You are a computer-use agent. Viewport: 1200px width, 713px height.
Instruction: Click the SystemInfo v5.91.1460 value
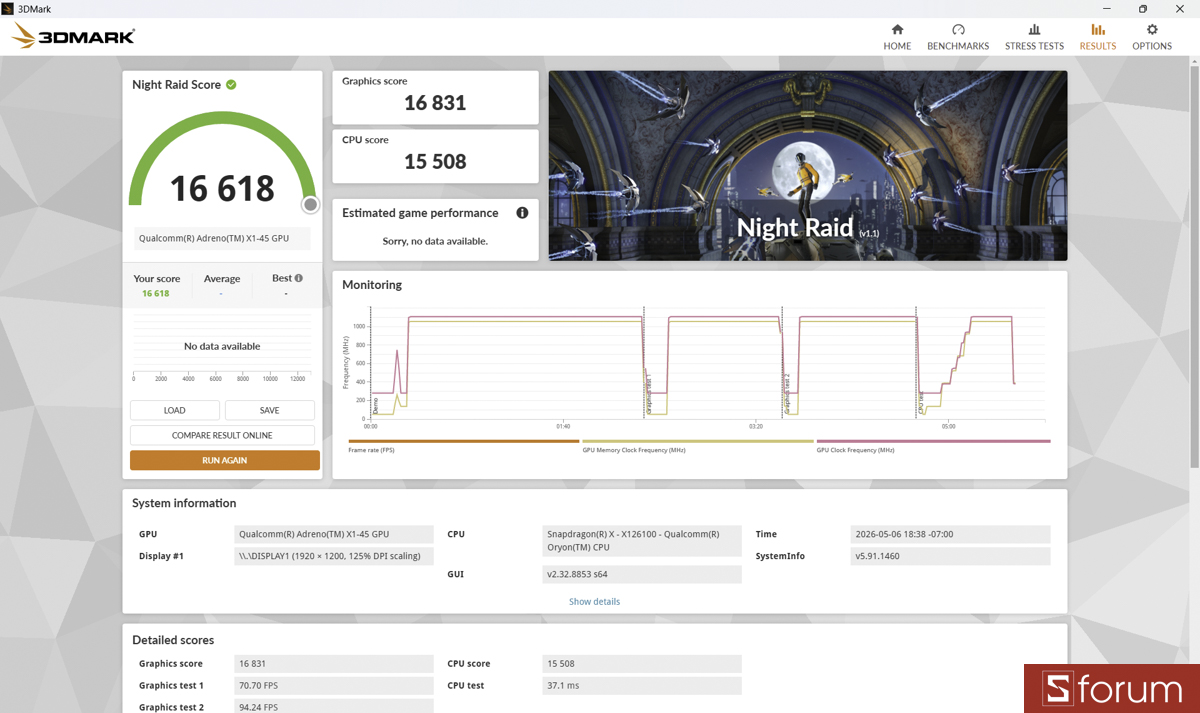(950, 556)
